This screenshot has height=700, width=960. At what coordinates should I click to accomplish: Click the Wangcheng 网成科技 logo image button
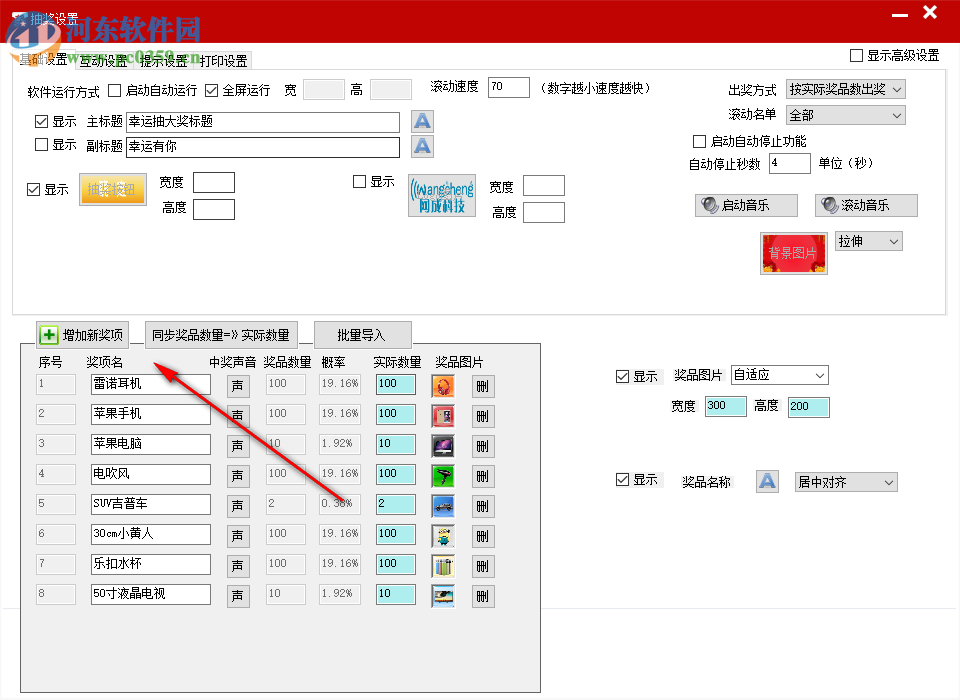click(441, 196)
